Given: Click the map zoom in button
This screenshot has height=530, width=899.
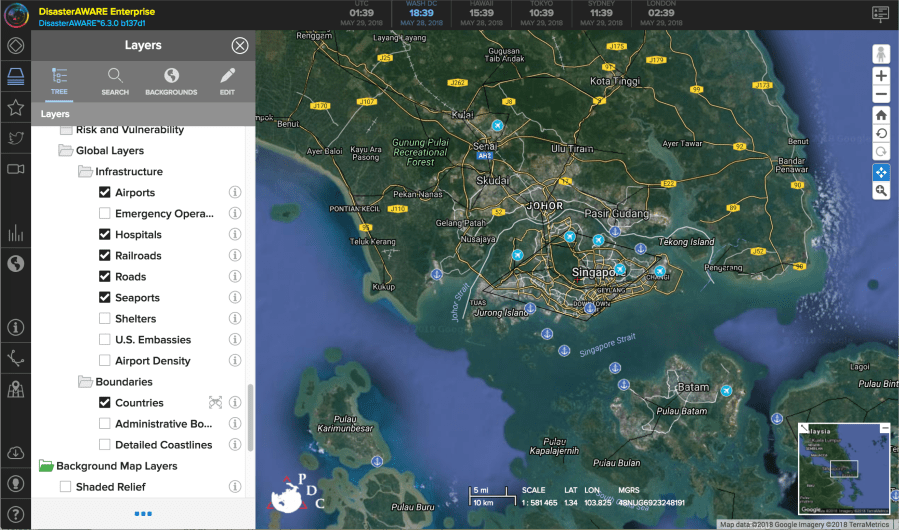Looking at the screenshot, I should pos(881,76).
